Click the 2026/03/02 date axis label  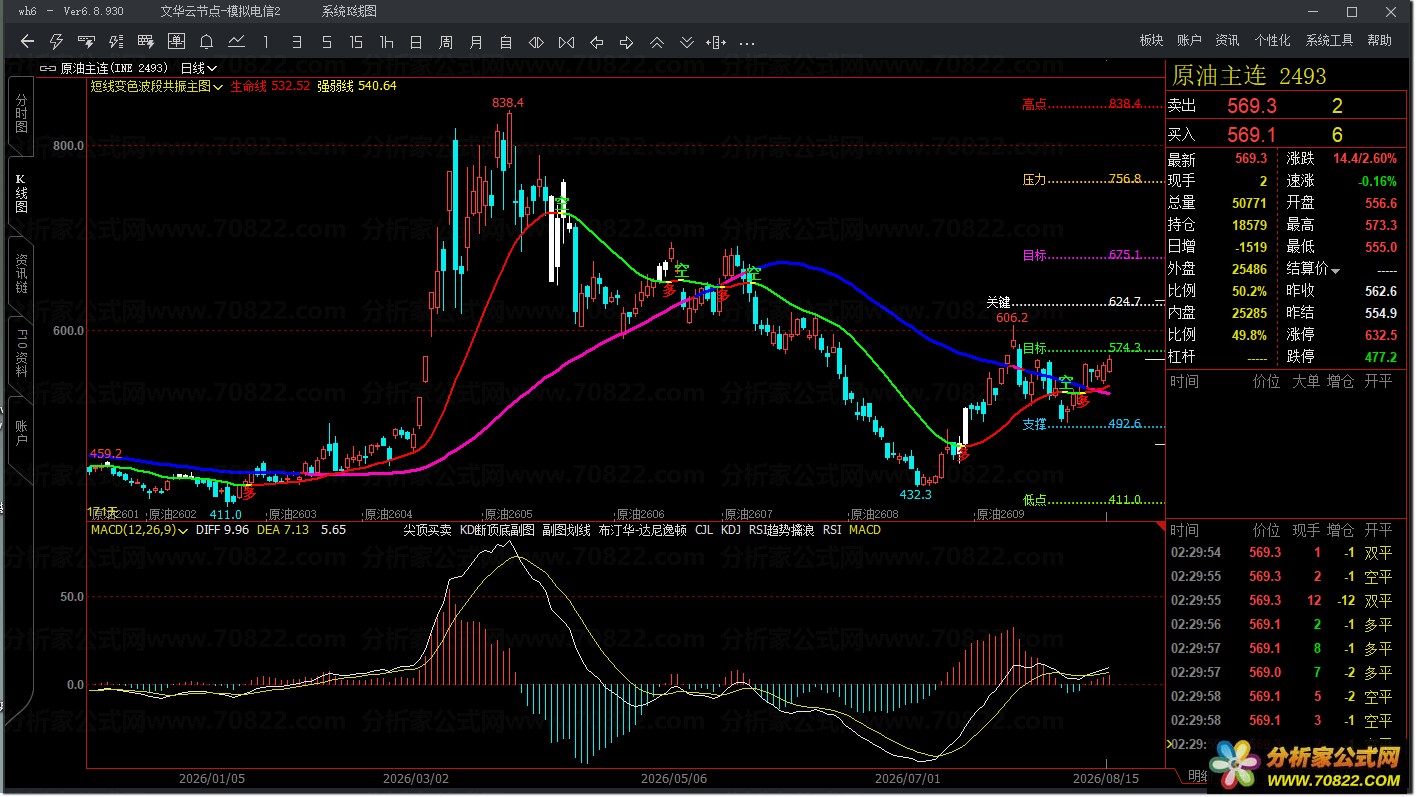416,778
